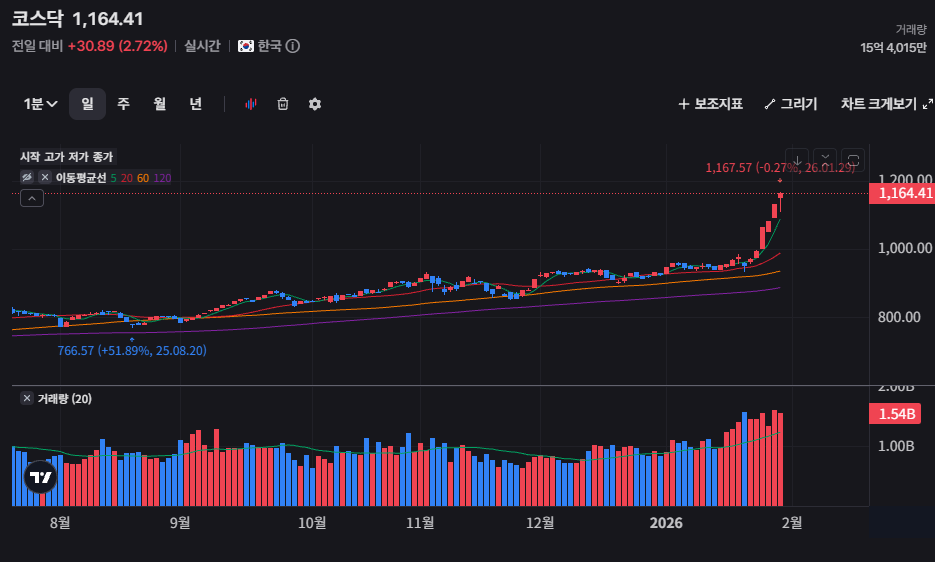Viewport: 935px width, 562px height.
Task: Click the 시작 고가 저가 종가 legend
Action: coord(67,157)
